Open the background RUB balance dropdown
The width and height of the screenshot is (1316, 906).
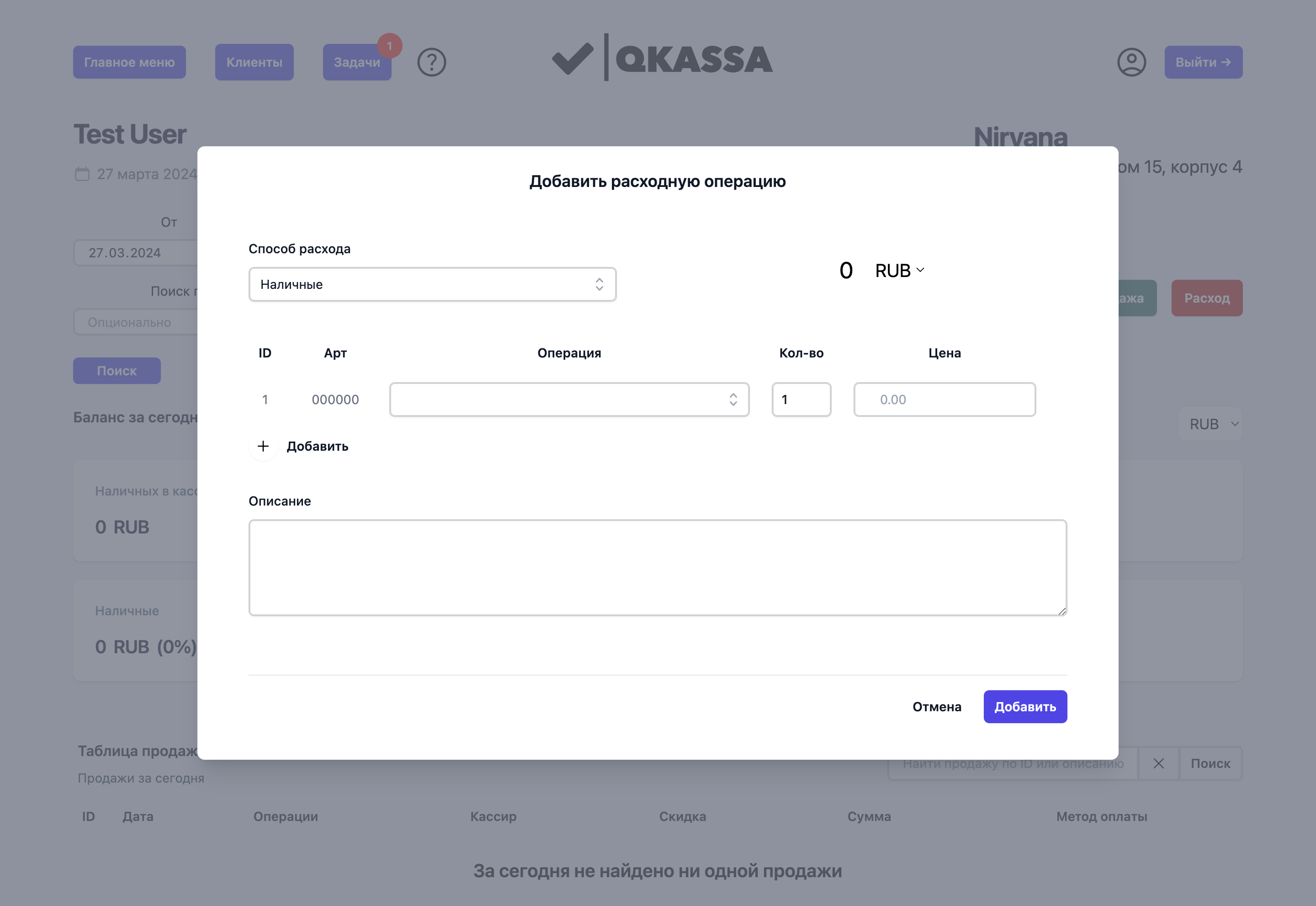(1213, 424)
